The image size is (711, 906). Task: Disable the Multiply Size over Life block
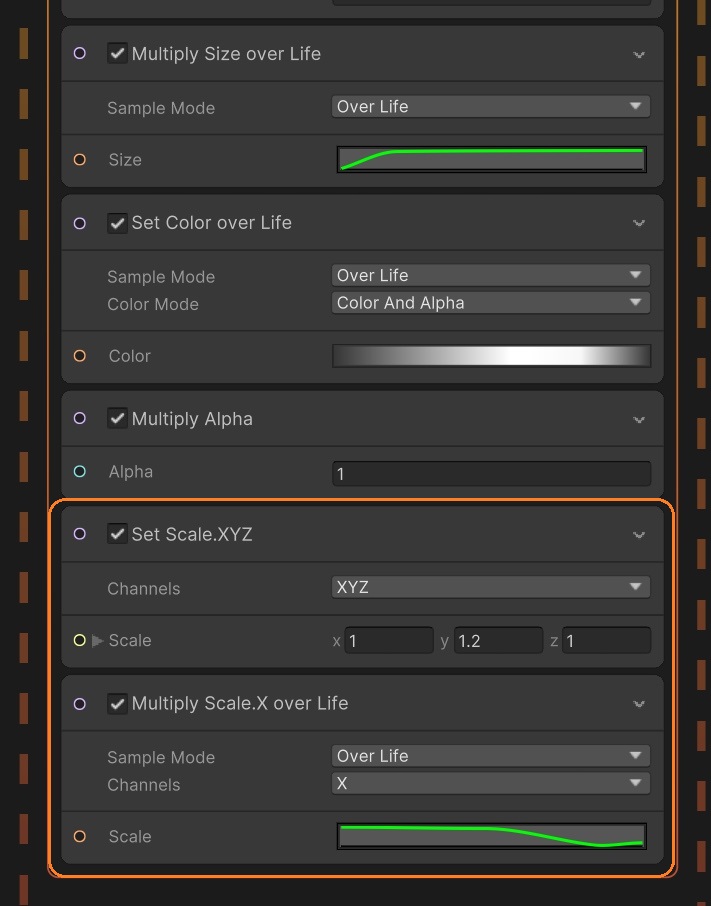coord(117,54)
